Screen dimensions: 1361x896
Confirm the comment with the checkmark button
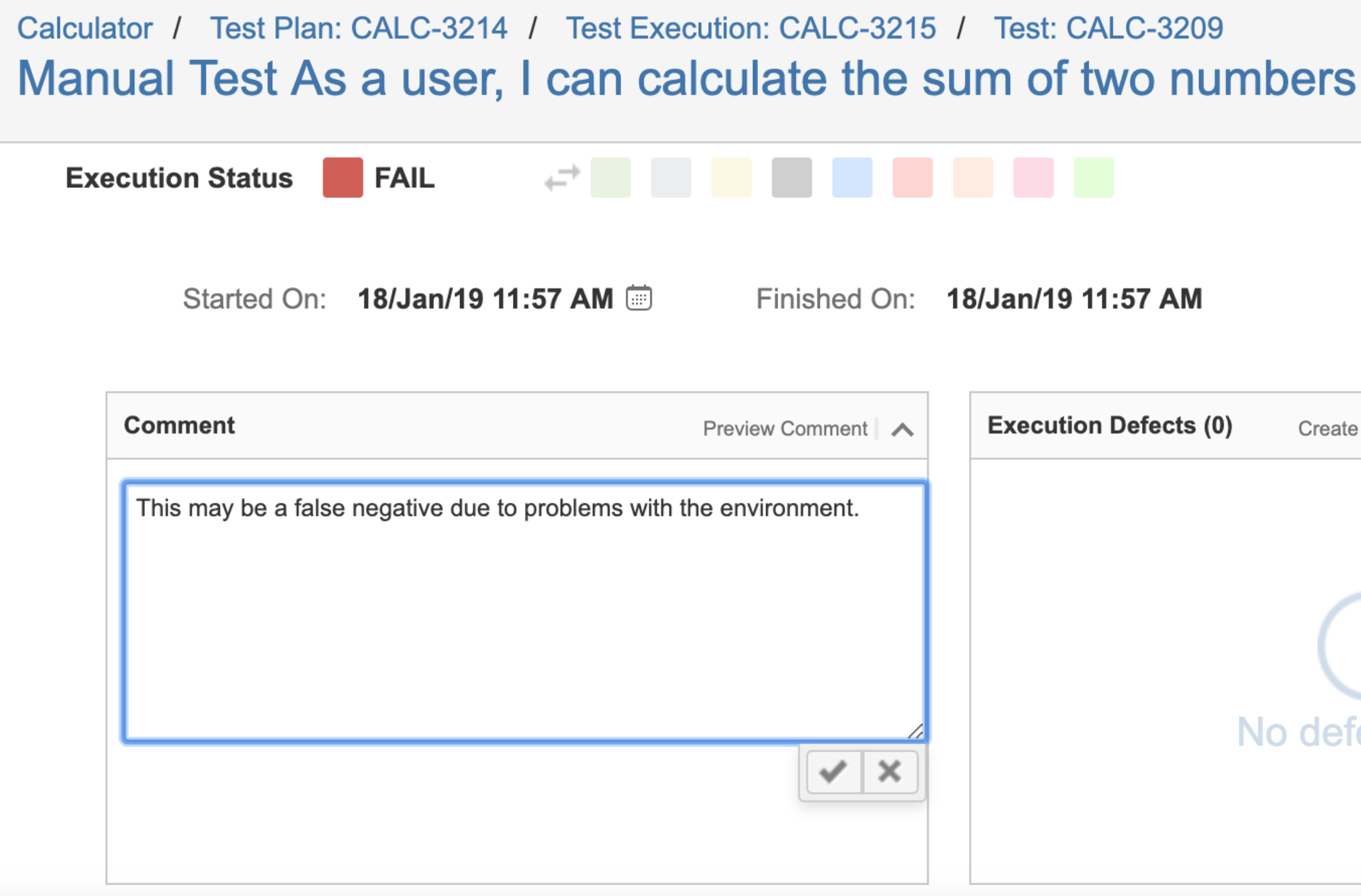[834, 771]
